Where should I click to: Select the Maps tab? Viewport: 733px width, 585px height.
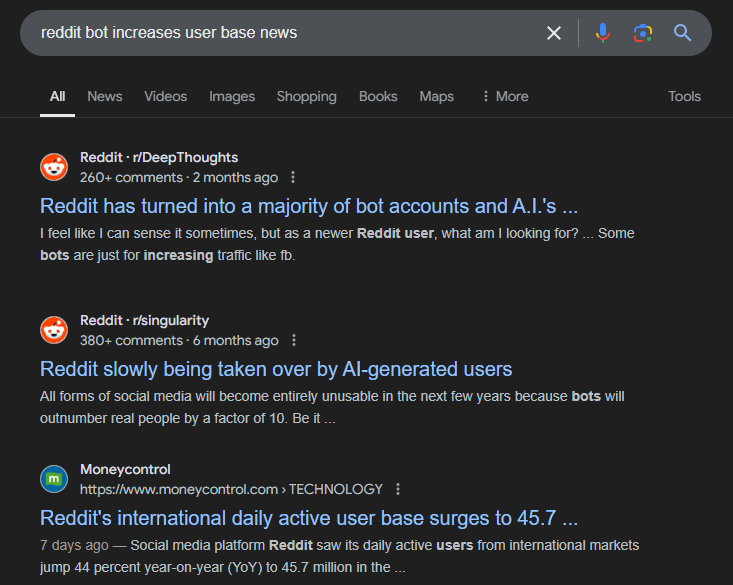pyautogui.click(x=436, y=96)
